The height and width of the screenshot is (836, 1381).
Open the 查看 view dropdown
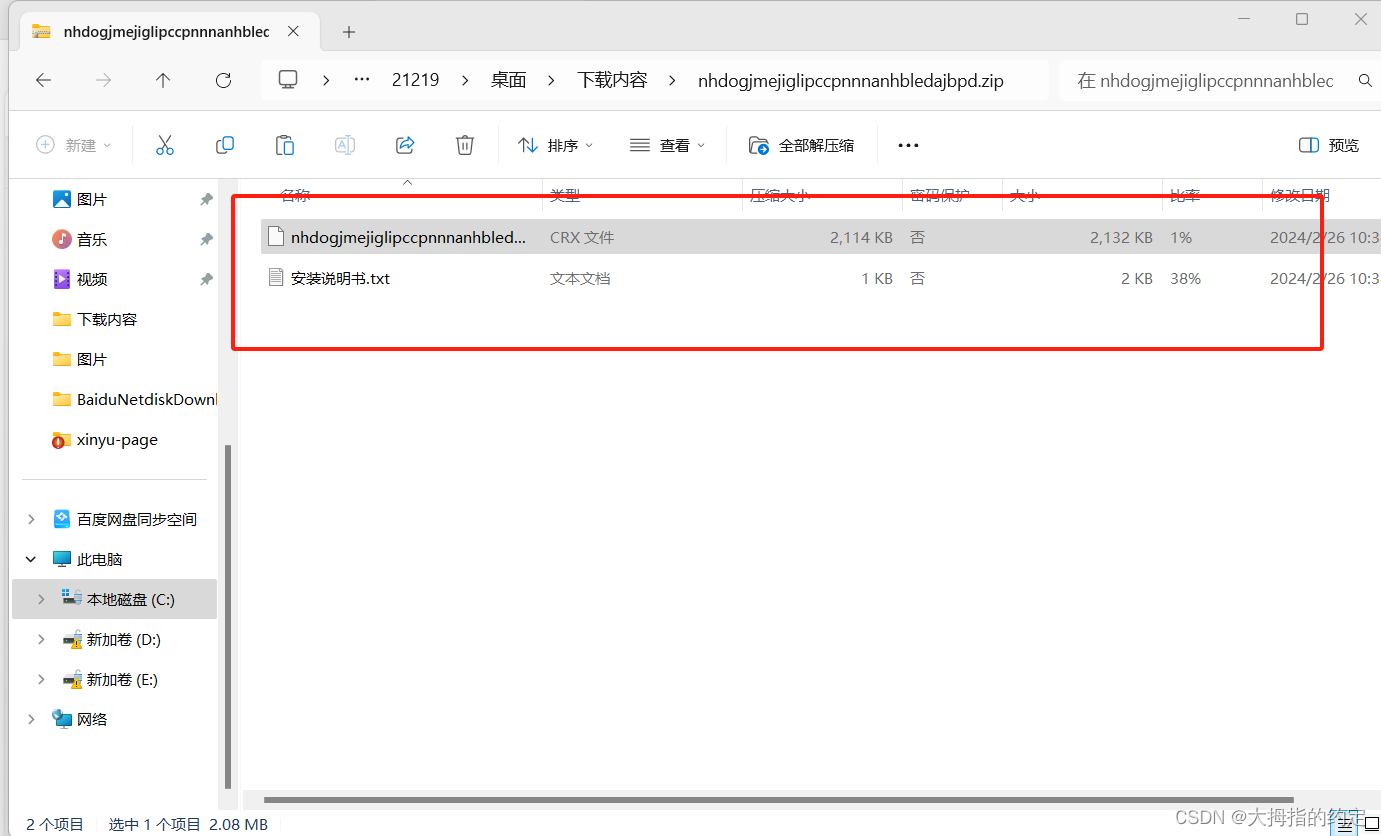pos(667,145)
